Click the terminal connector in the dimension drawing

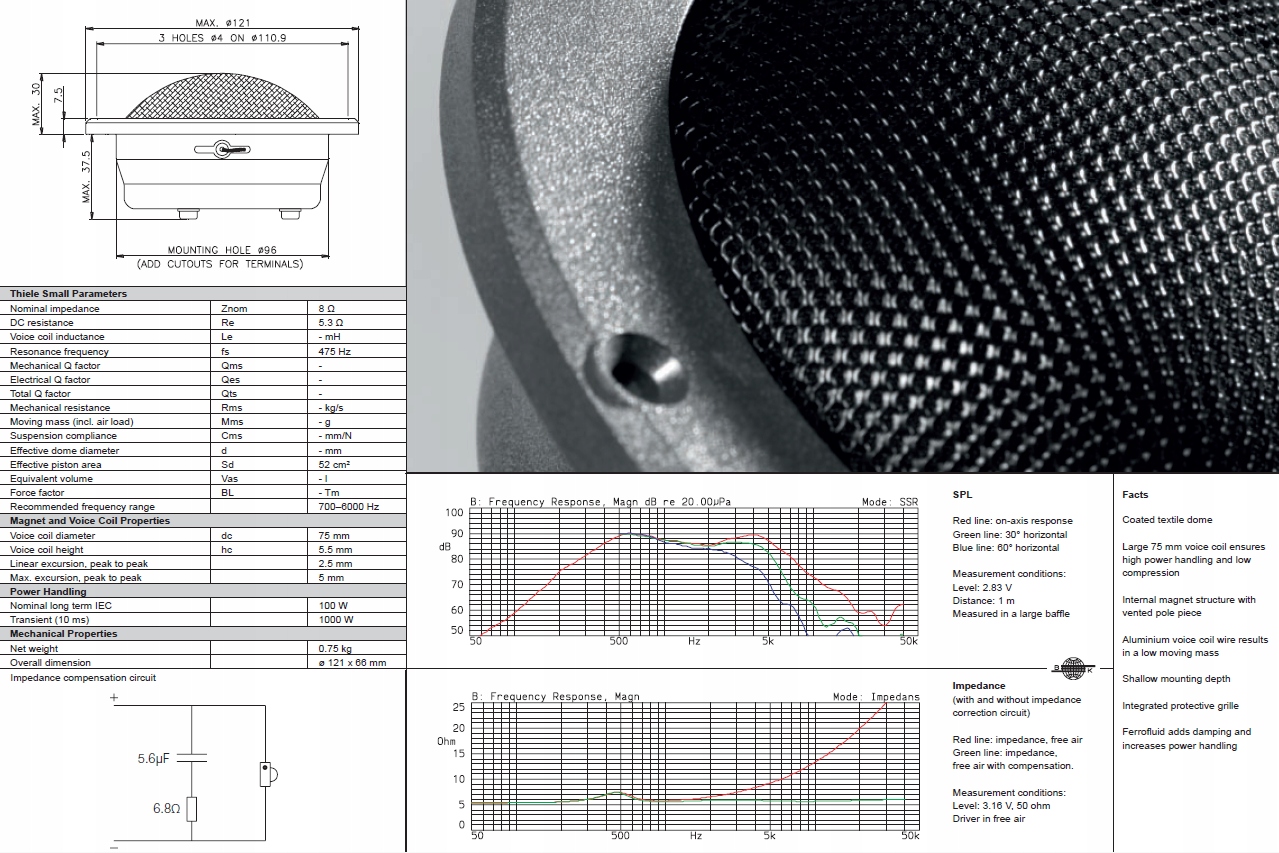tap(222, 150)
